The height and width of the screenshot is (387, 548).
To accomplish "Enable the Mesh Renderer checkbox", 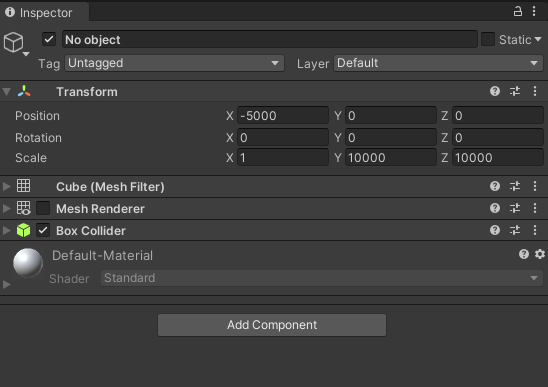I will [43, 208].
